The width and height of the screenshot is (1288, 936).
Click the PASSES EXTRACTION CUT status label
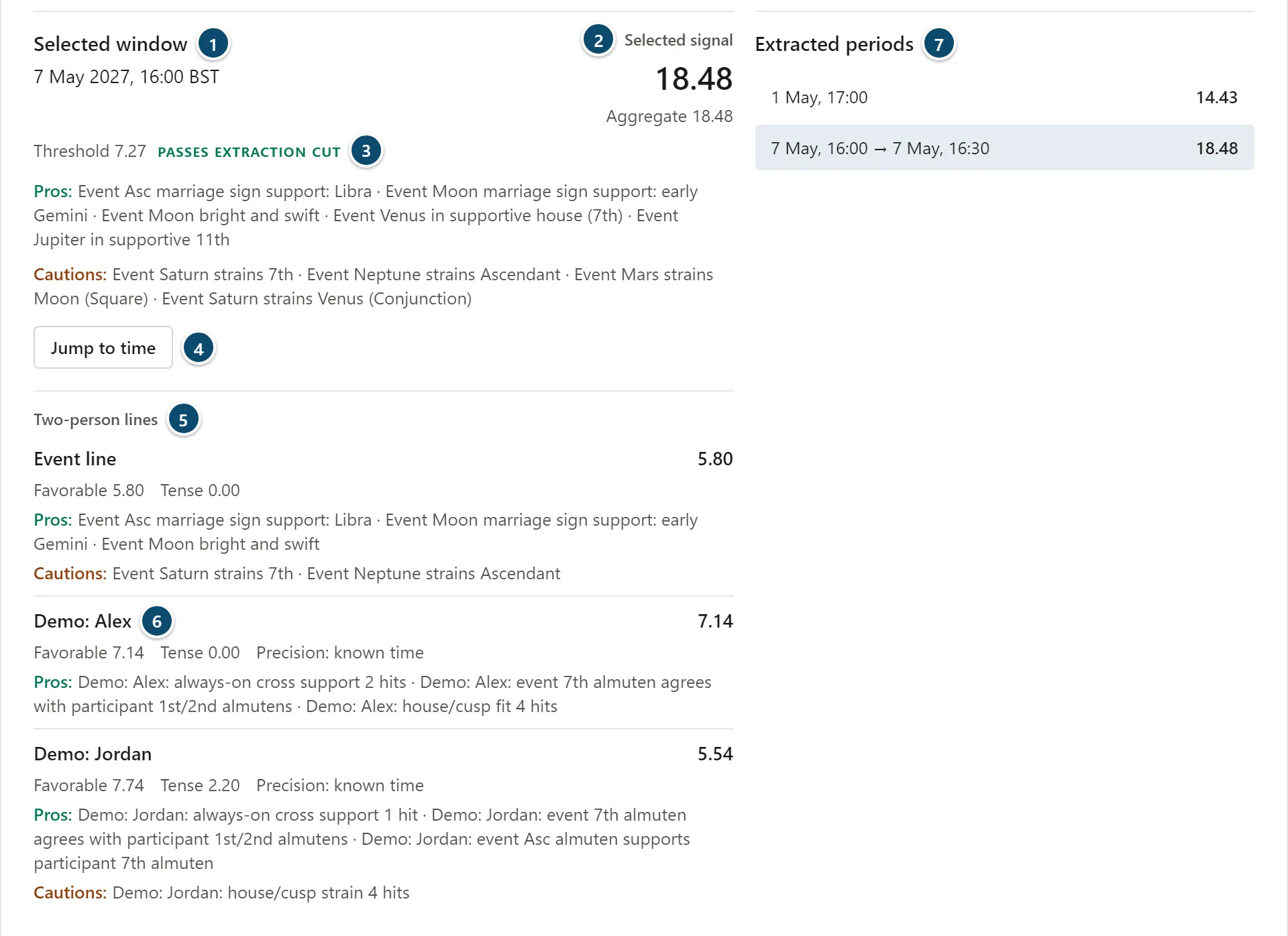click(x=249, y=152)
